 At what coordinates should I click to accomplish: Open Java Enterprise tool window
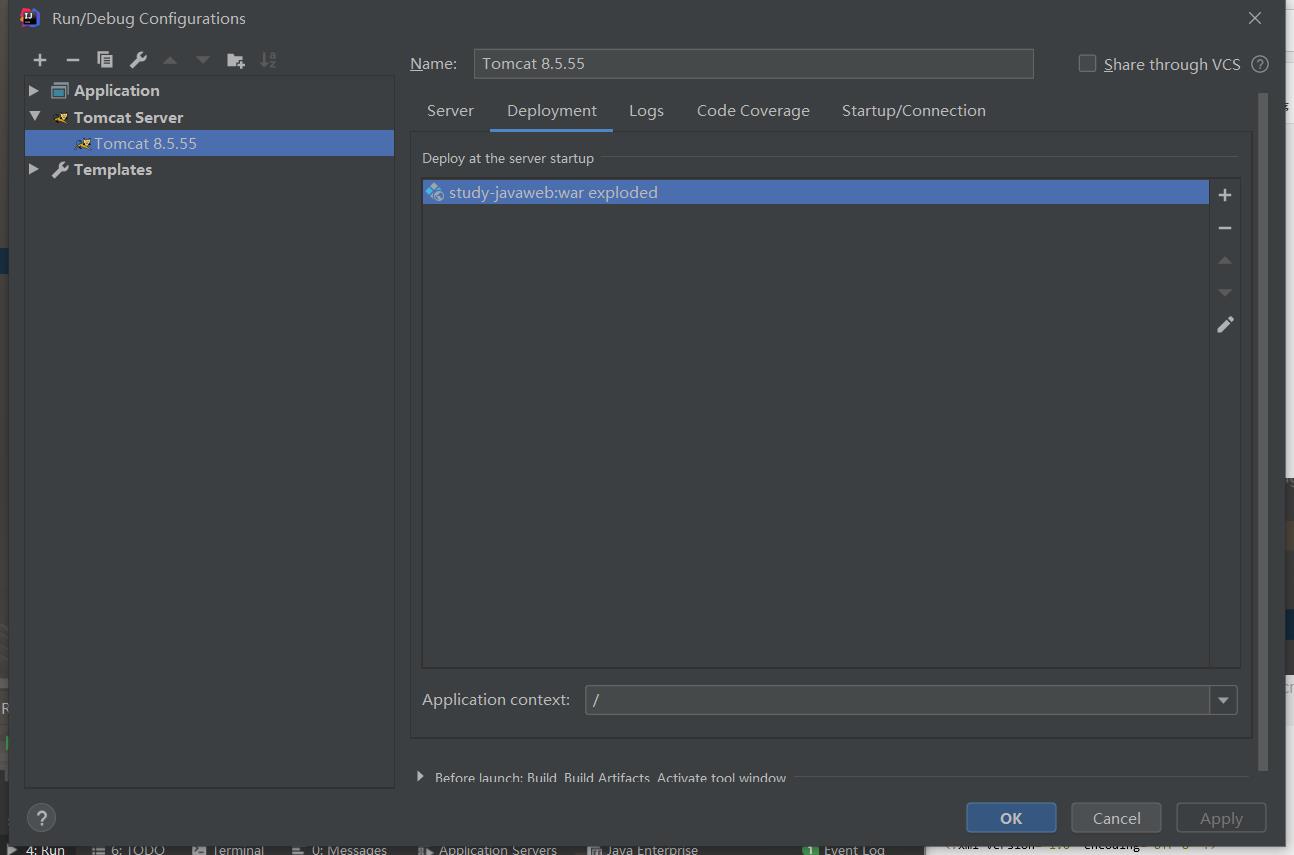click(643, 849)
